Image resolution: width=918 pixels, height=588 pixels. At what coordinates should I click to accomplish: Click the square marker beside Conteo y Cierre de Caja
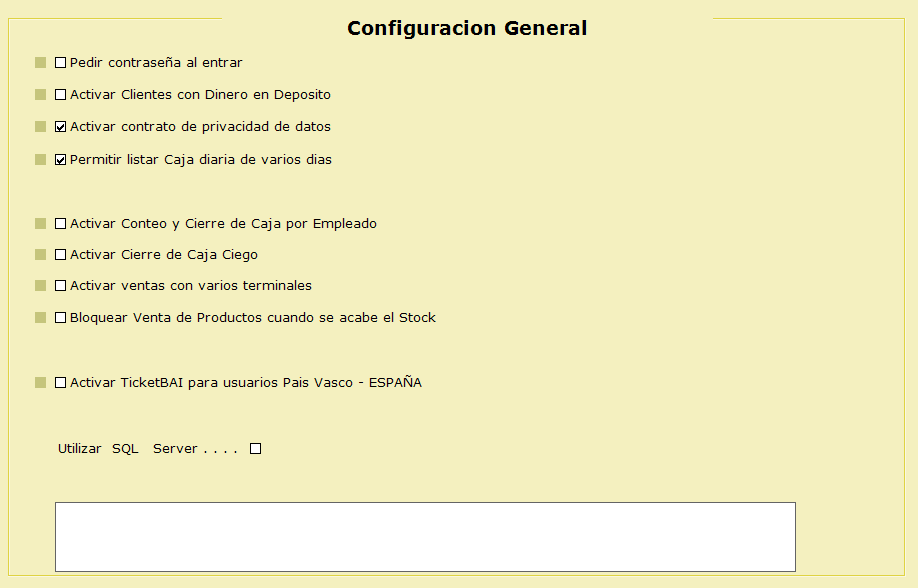(x=41, y=224)
